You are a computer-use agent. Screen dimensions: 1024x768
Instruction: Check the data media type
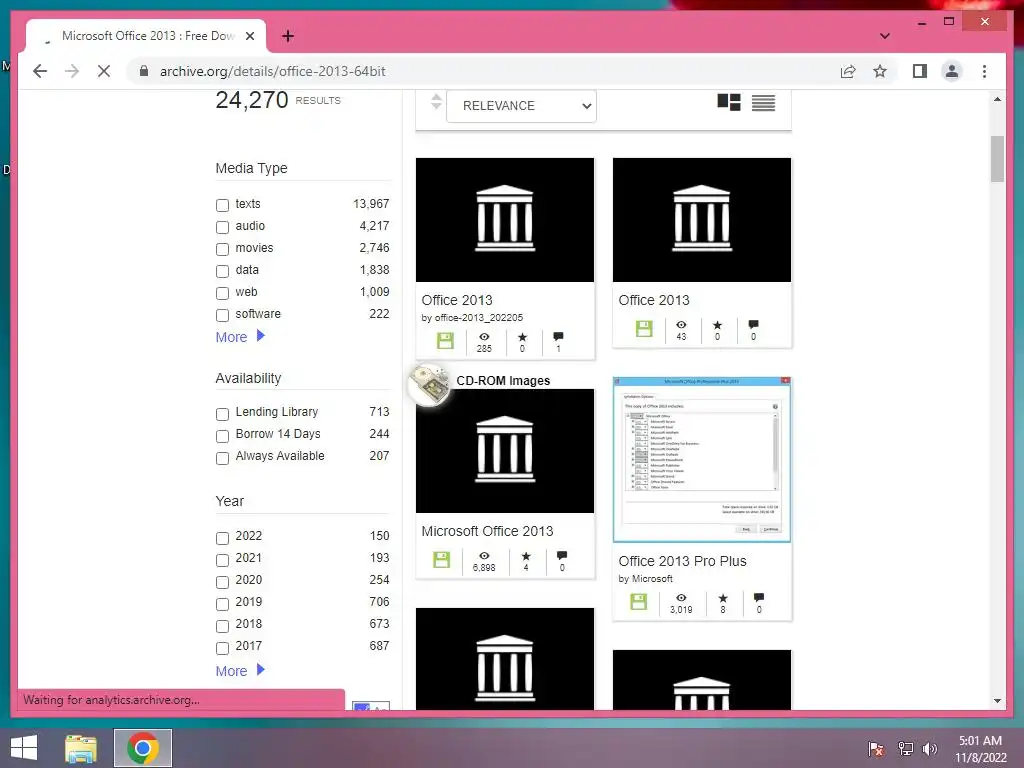(222, 271)
